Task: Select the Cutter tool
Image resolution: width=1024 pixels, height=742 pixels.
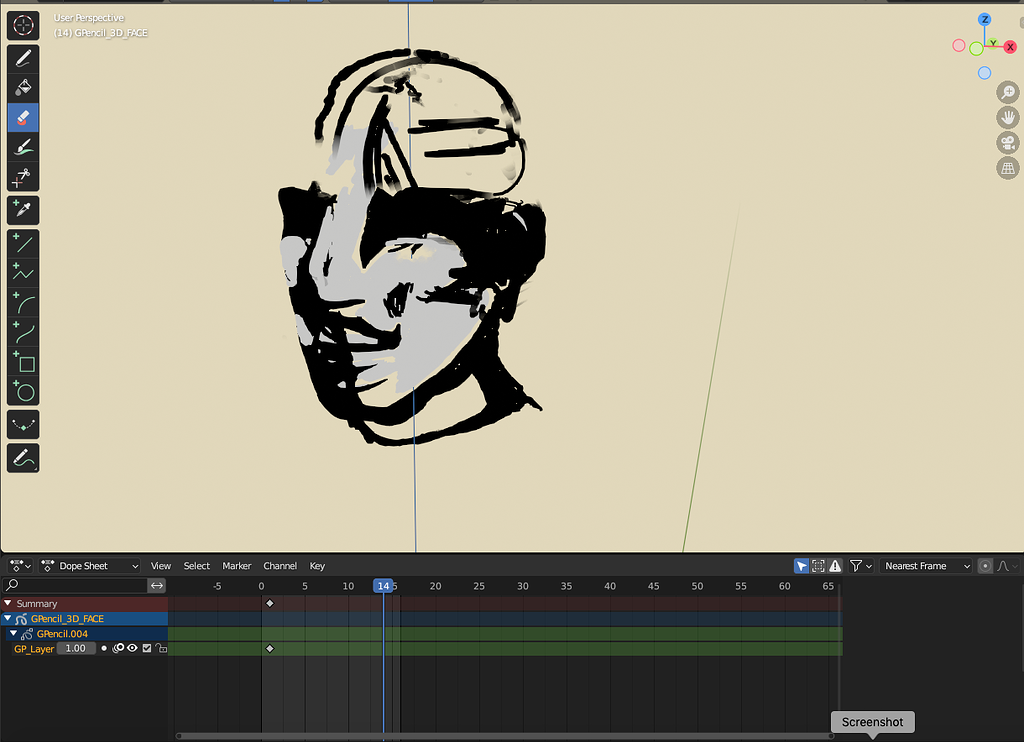Action: tap(23, 177)
